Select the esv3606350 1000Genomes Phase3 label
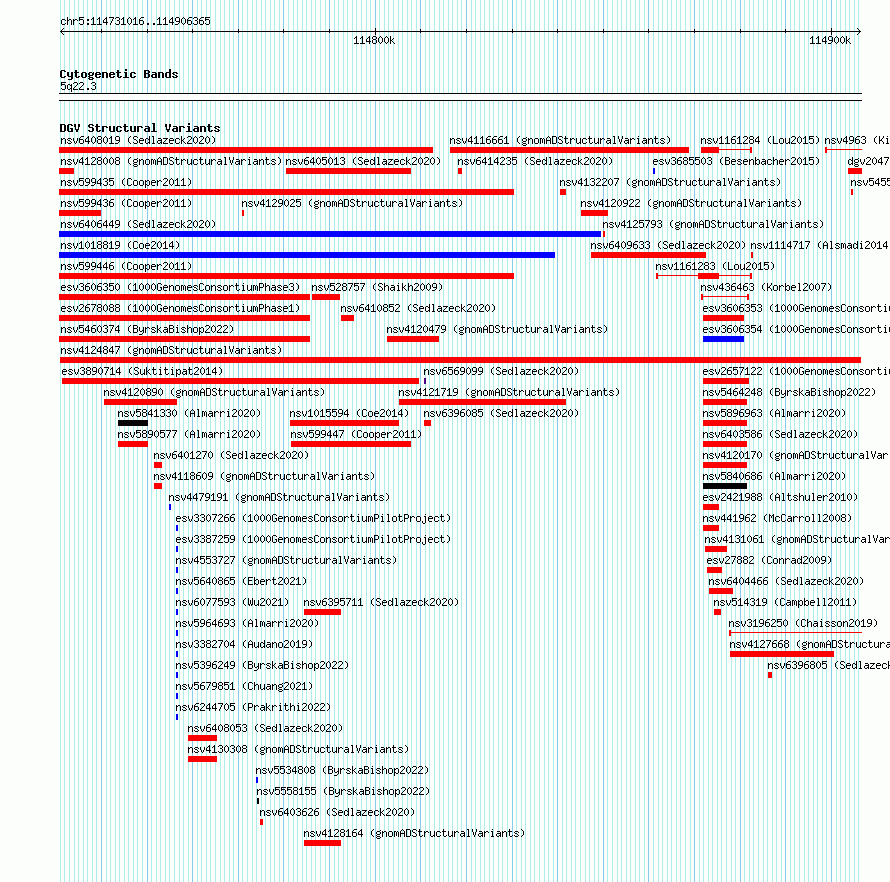This screenshot has height=882, width=890. click(x=180, y=287)
